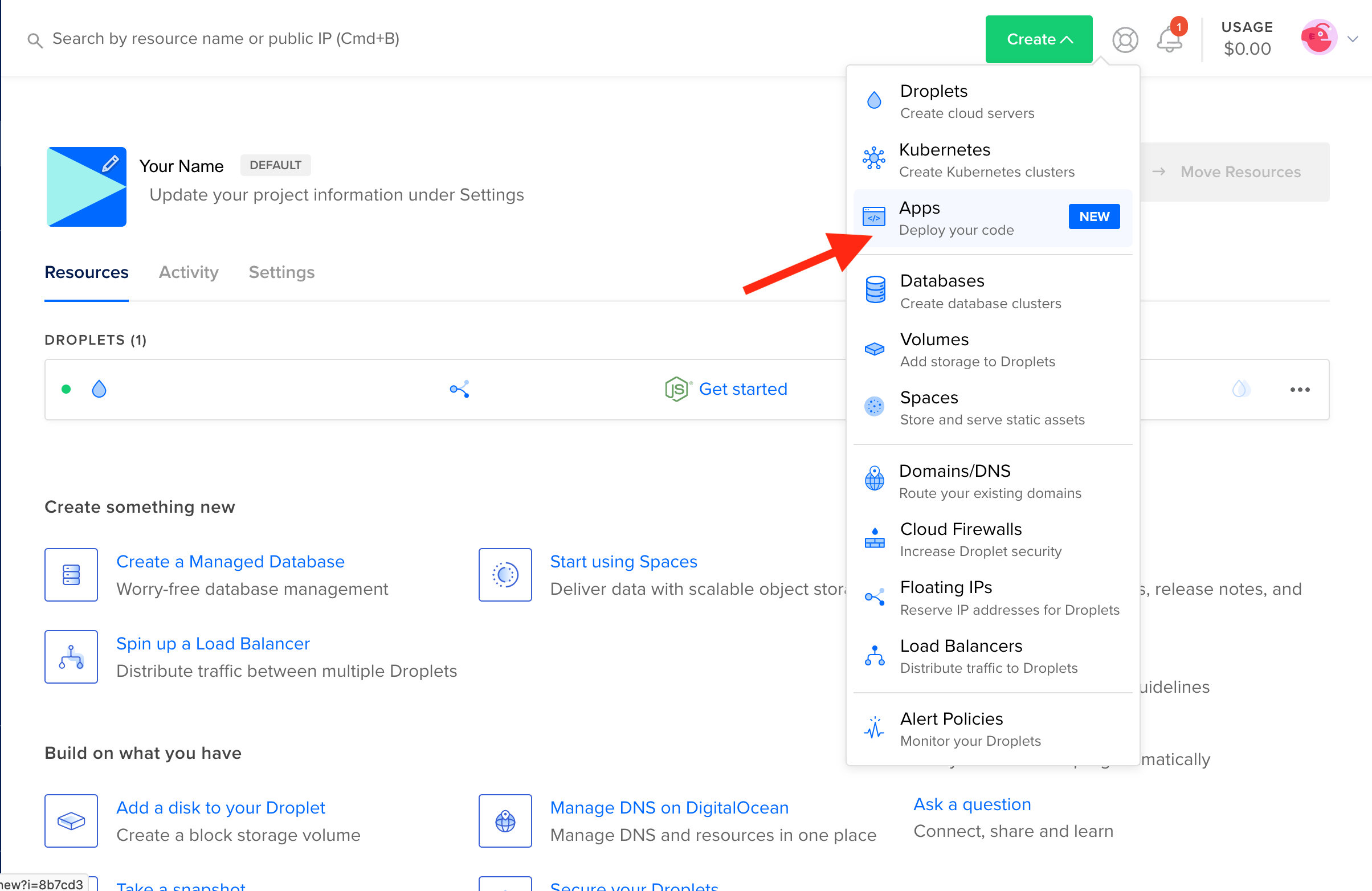Click the Floating IPs menu icon

[x=875, y=597]
